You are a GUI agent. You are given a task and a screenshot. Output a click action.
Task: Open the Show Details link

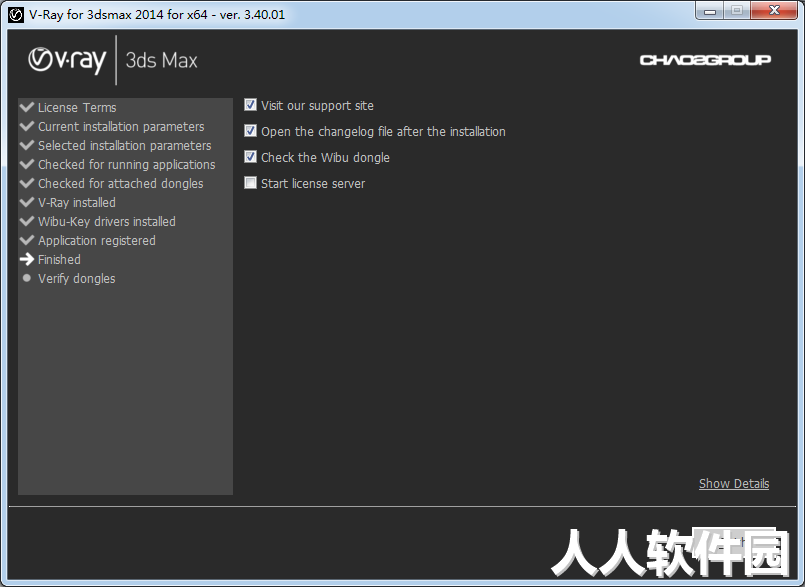click(x=734, y=484)
